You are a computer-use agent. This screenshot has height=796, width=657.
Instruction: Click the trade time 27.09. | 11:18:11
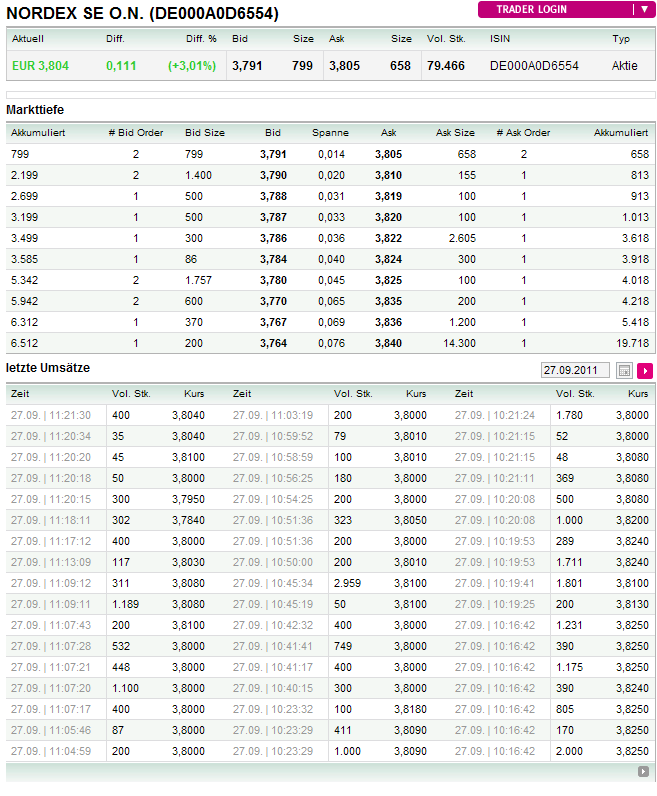pyautogui.click(x=51, y=520)
